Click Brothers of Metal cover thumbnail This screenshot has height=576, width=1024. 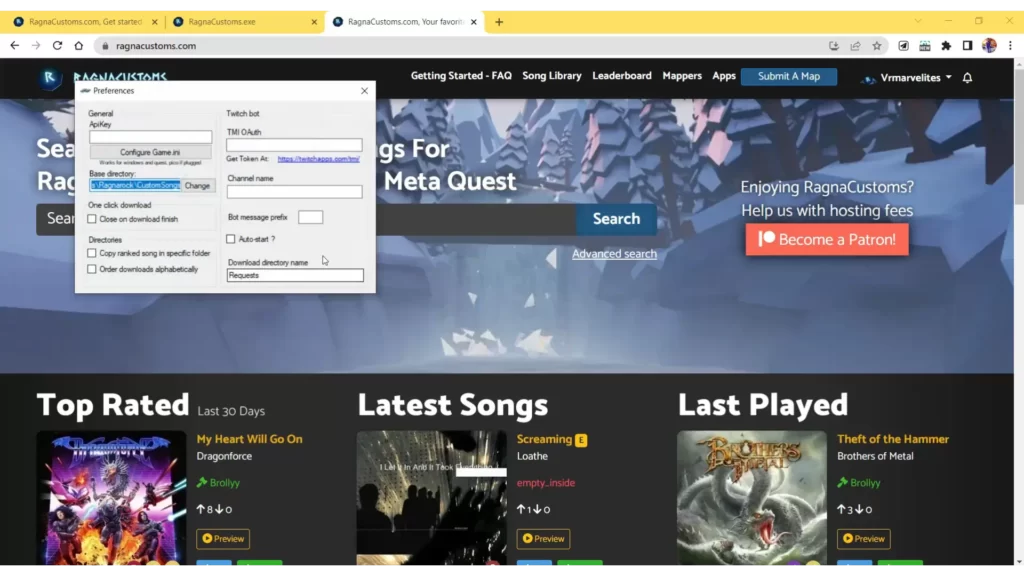coord(752,498)
